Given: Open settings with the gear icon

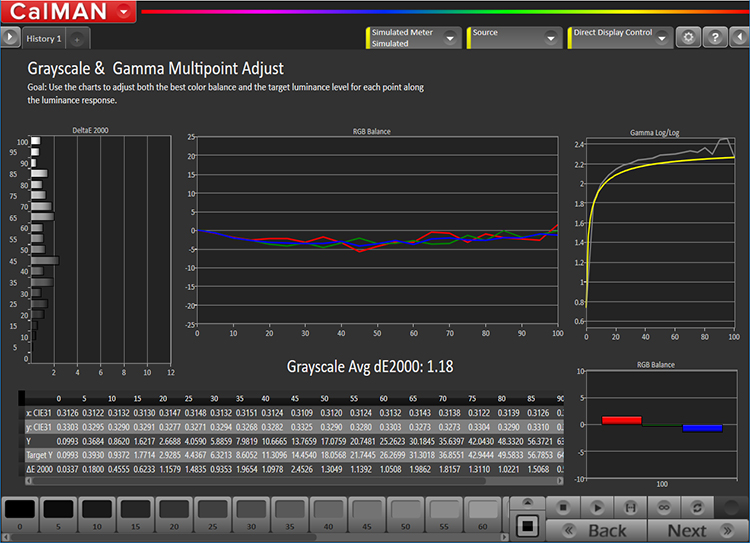Looking at the screenshot, I should 687,37.
